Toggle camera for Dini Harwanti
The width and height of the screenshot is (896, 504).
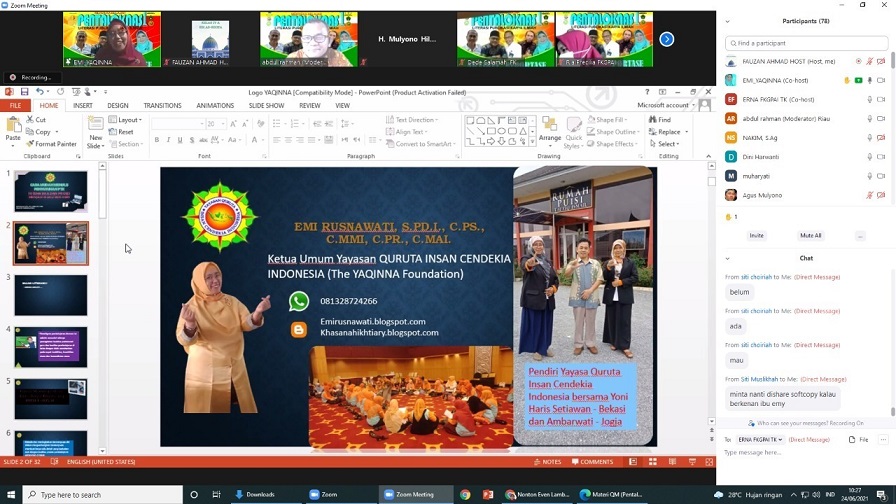pyautogui.click(x=881, y=157)
